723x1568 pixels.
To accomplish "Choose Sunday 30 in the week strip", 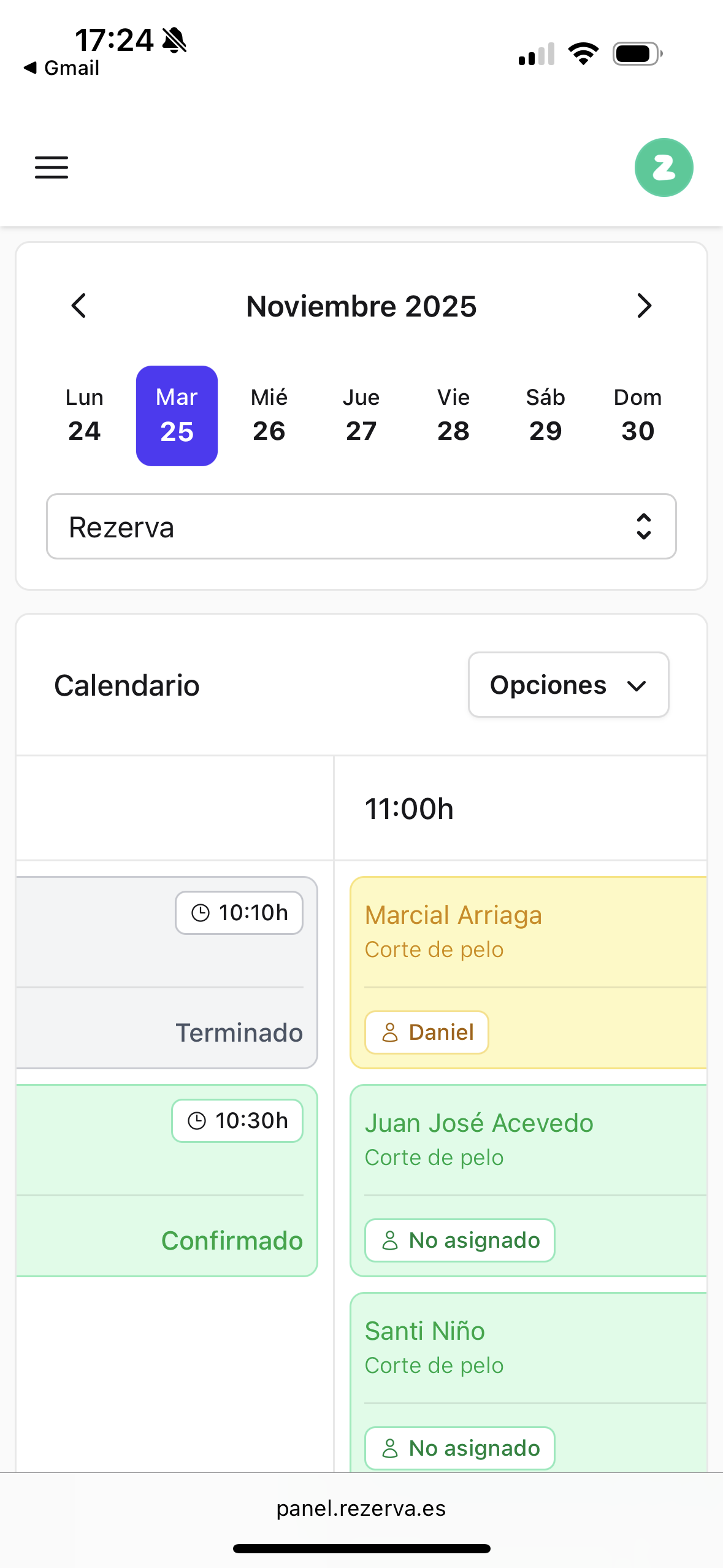I will point(638,415).
